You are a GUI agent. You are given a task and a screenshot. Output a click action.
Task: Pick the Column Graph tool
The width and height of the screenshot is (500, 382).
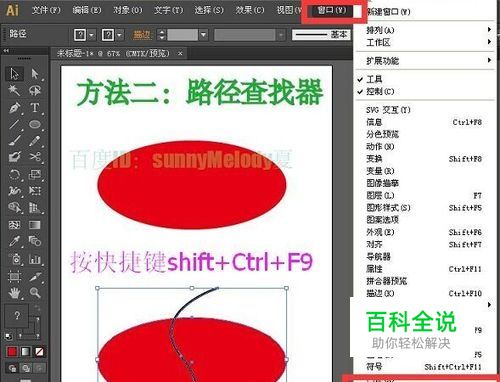[35, 259]
